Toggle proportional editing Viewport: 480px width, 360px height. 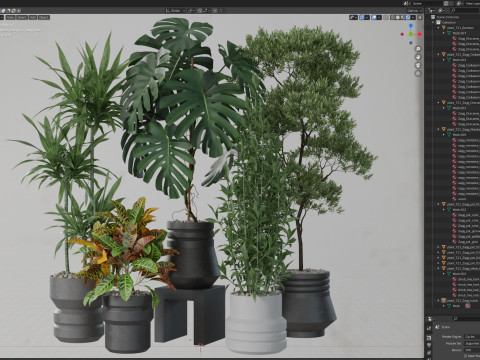click(x=215, y=11)
